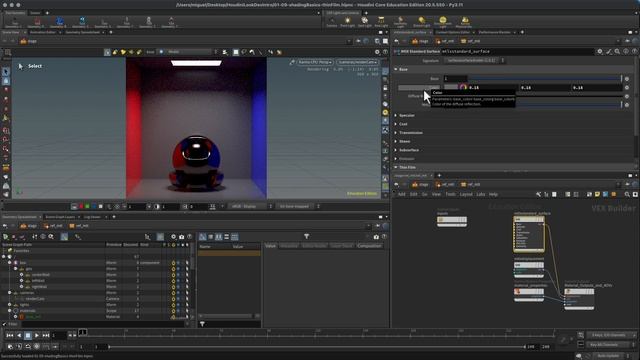Click the Spot Light shelf tool
Screen dimensions: 640x360
[364, 22]
